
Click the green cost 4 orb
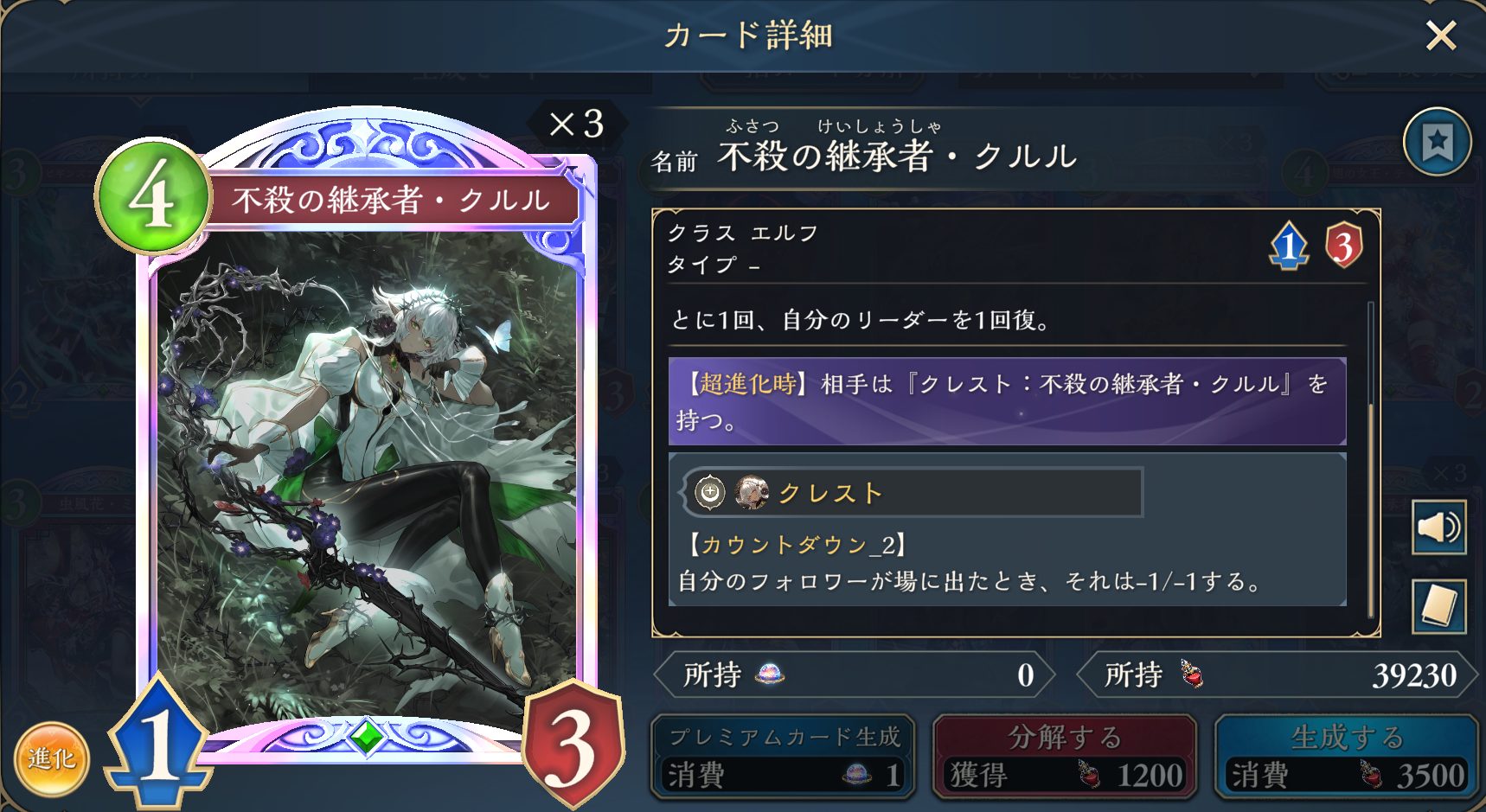[153, 196]
